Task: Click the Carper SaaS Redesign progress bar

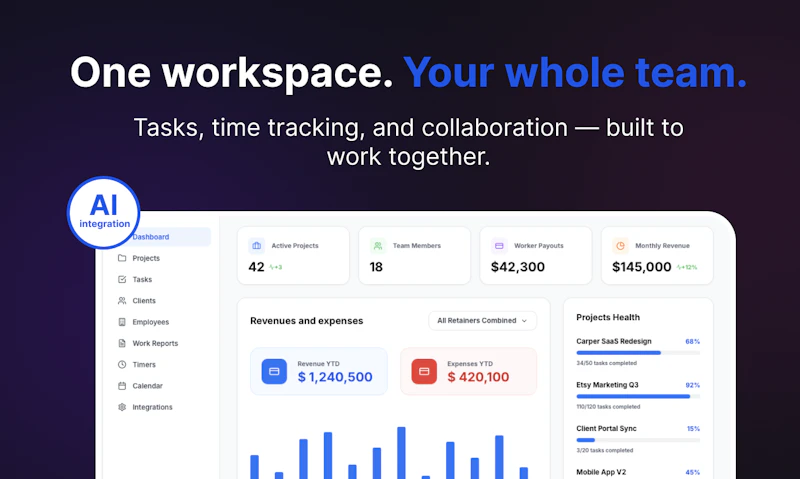Action: tap(638, 353)
